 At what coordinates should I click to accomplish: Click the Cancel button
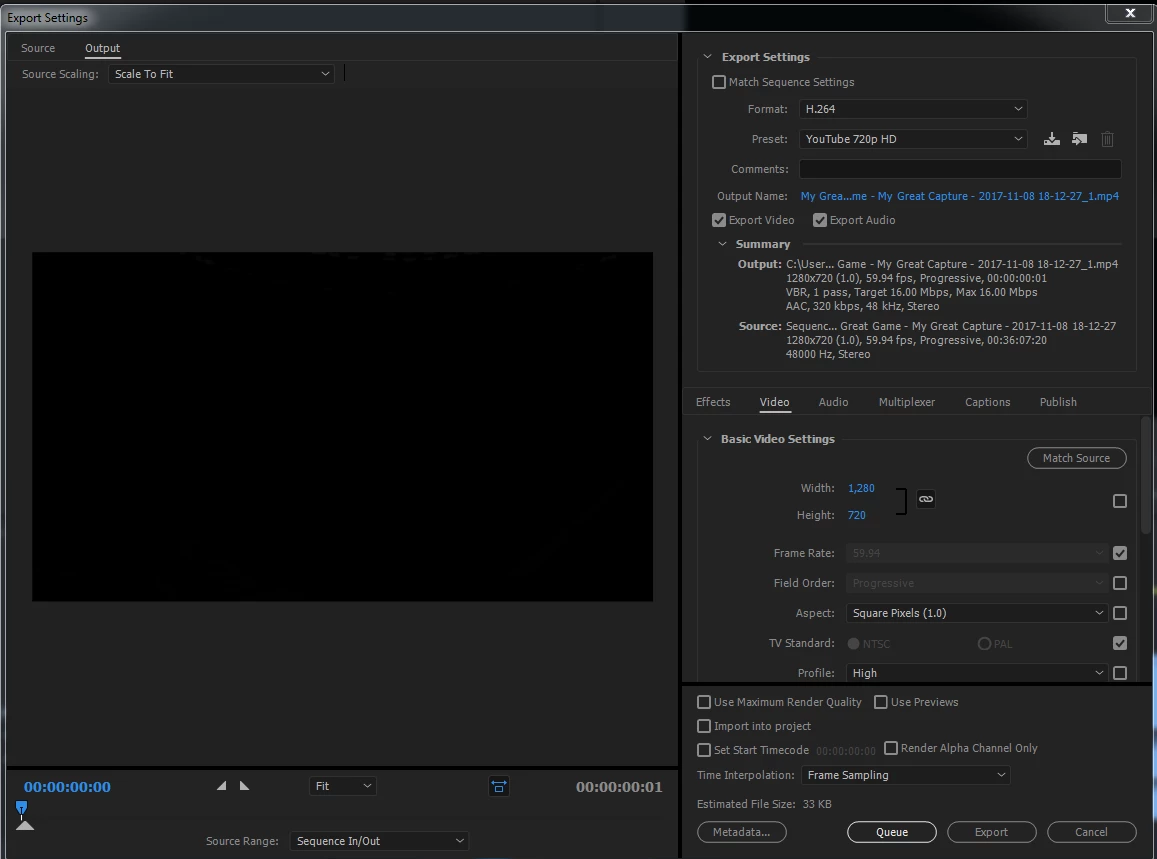point(1091,832)
